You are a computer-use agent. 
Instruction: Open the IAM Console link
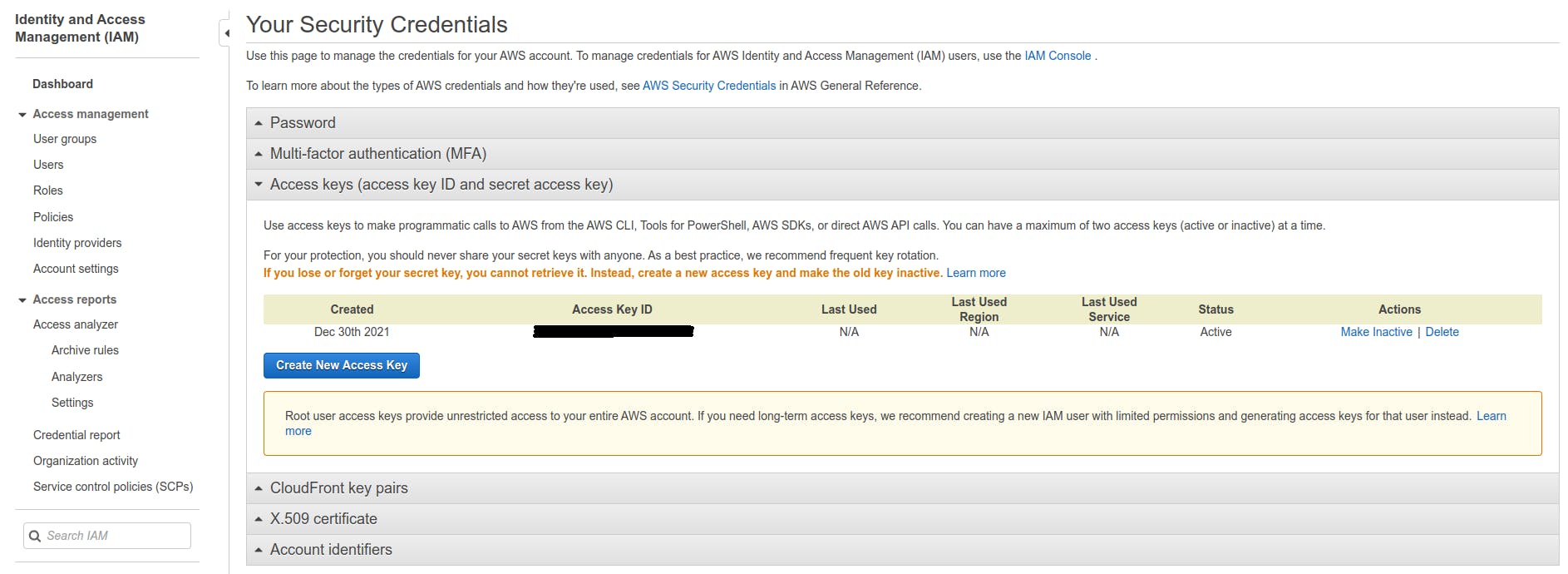coord(1058,56)
